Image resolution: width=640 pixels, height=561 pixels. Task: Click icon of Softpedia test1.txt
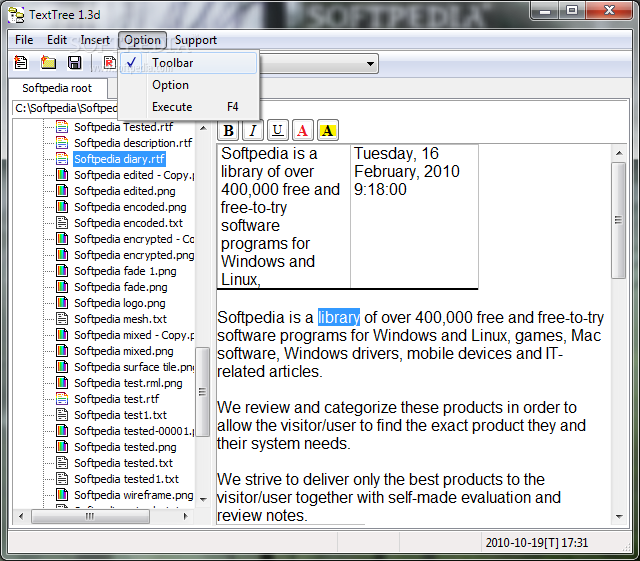[x=62, y=415]
